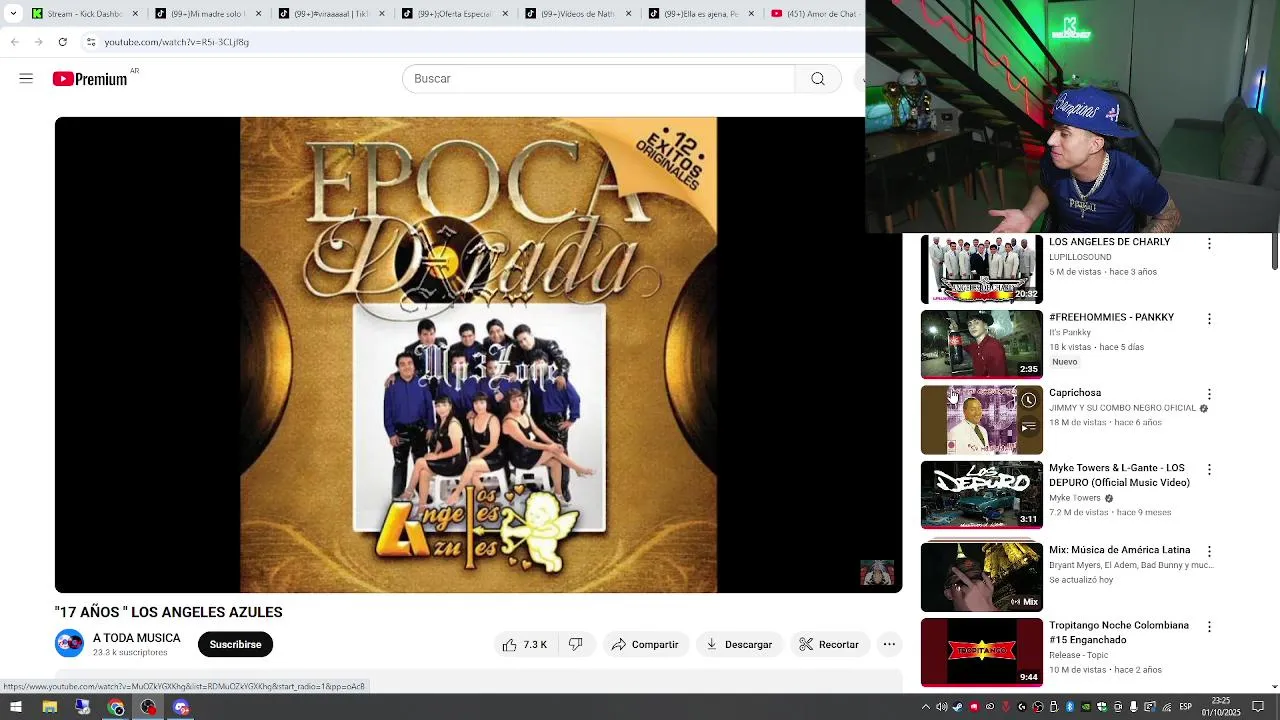1280x720 pixels.
Task: Open Windows notification center icon
Action: pos(1258,708)
